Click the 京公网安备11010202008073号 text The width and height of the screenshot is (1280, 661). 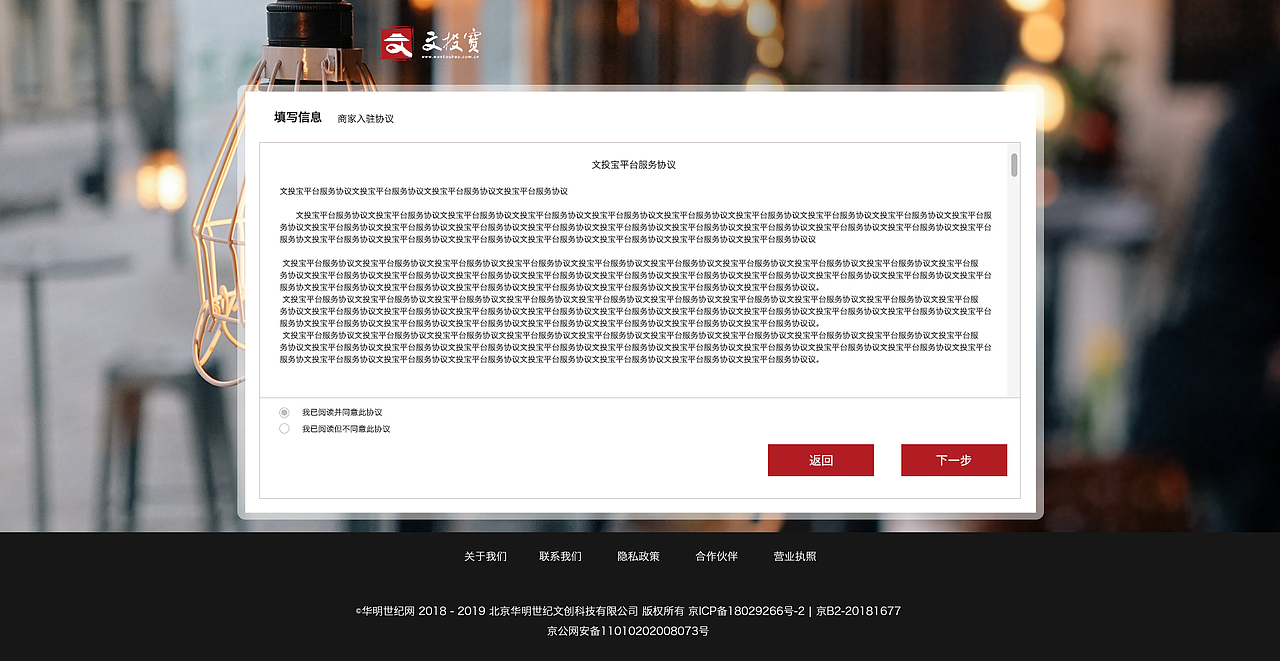click(628, 631)
